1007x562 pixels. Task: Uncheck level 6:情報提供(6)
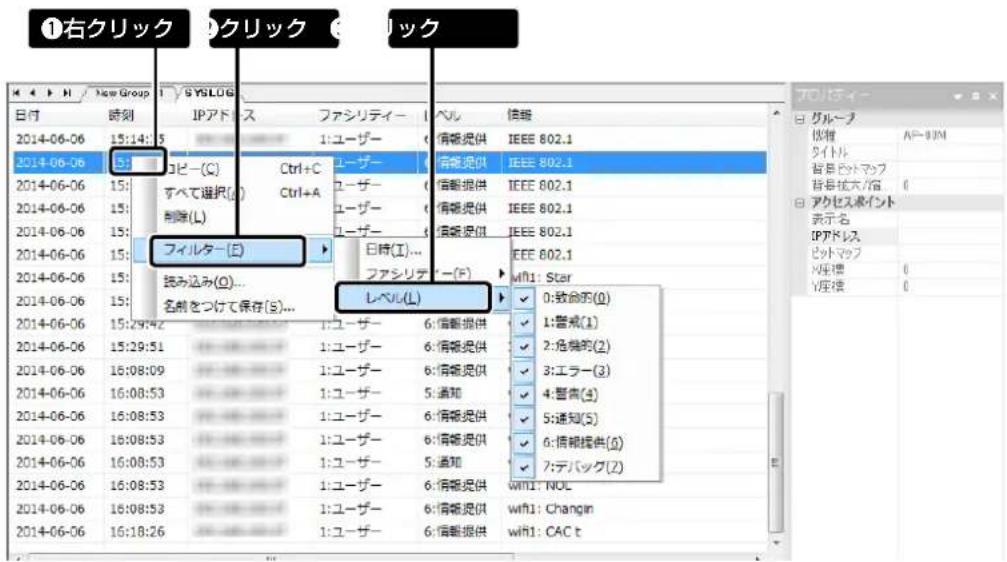pos(525,443)
